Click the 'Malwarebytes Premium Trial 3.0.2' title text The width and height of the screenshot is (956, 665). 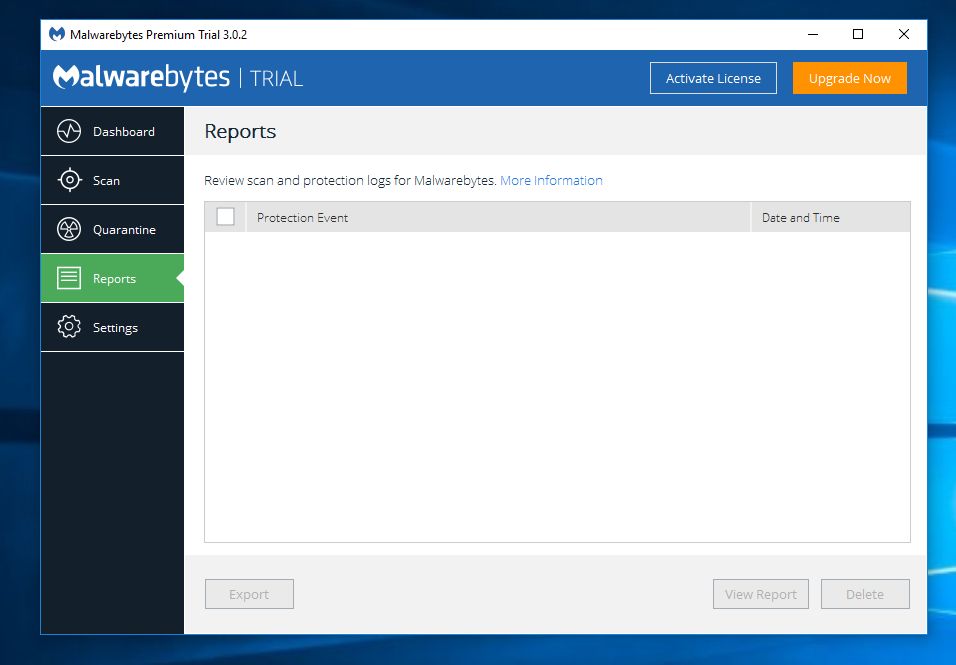pyautogui.click(x=159, y=35)
